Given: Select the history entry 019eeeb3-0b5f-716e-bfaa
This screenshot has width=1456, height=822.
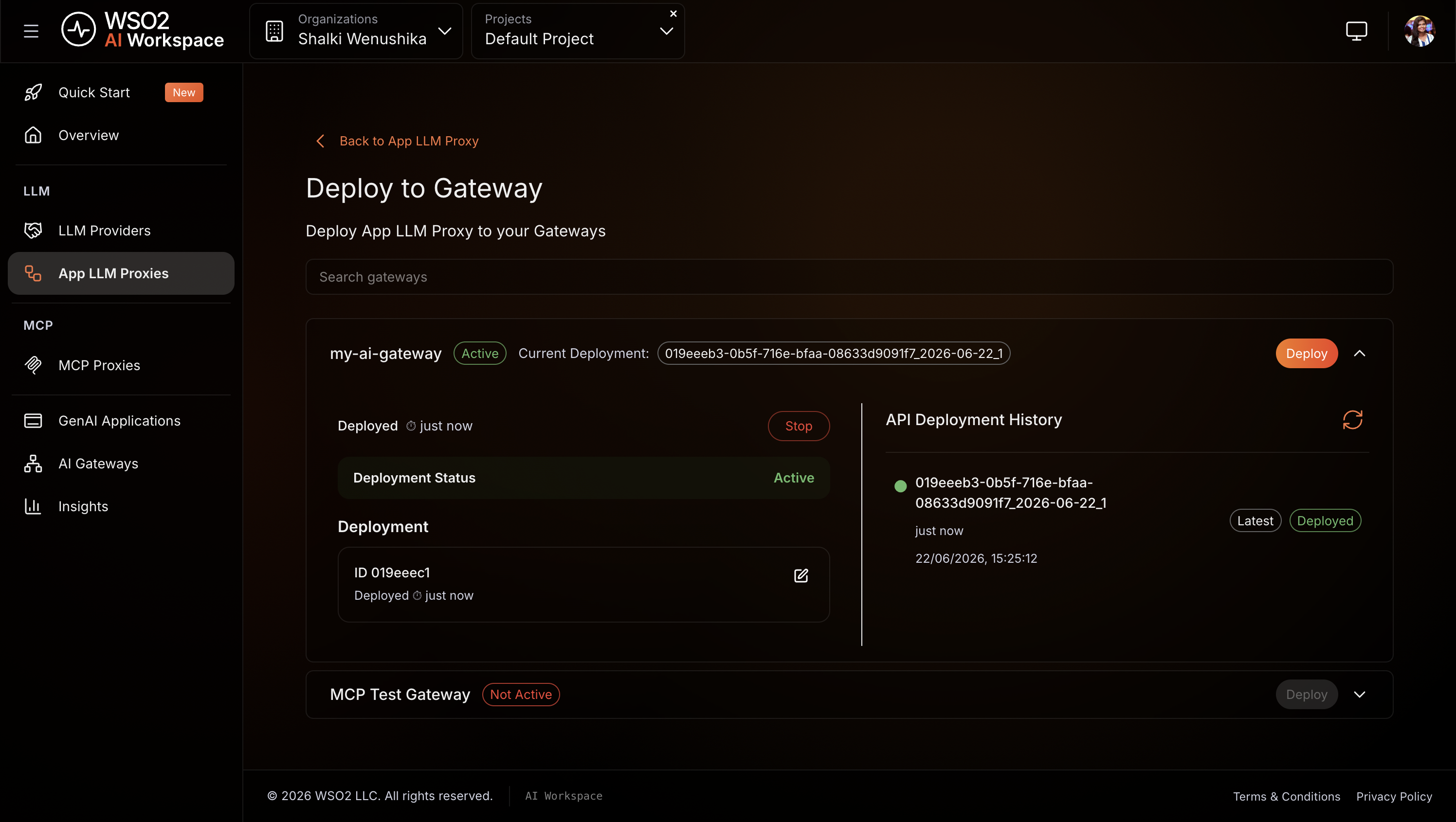Looking at the screenshot, I should [x=1011, y=493].
